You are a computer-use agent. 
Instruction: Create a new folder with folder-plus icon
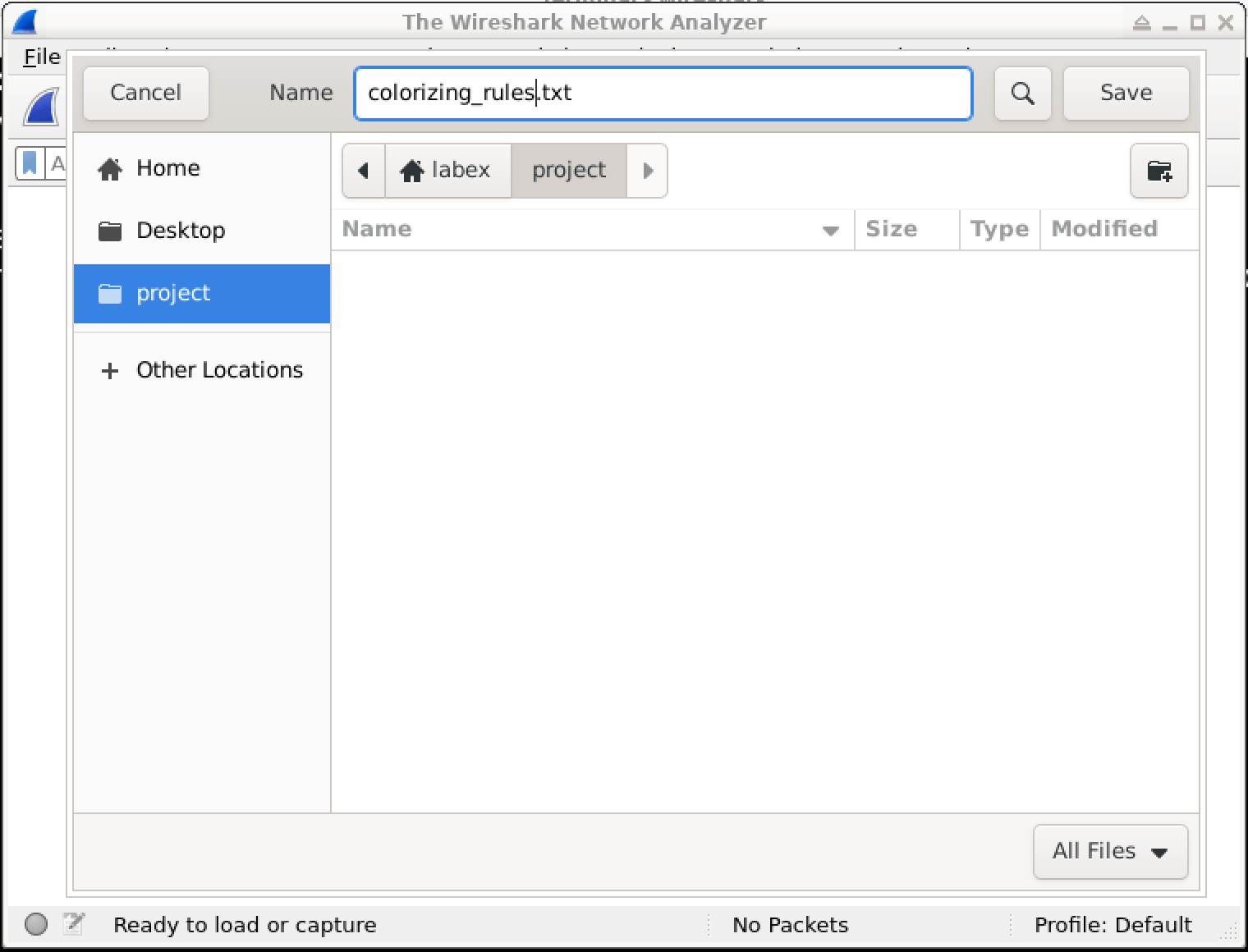coord(1159,171)
